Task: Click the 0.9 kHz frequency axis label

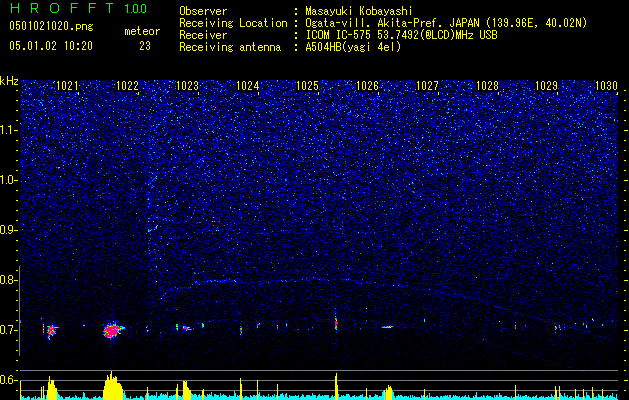Action: click(x=9, y=230)
